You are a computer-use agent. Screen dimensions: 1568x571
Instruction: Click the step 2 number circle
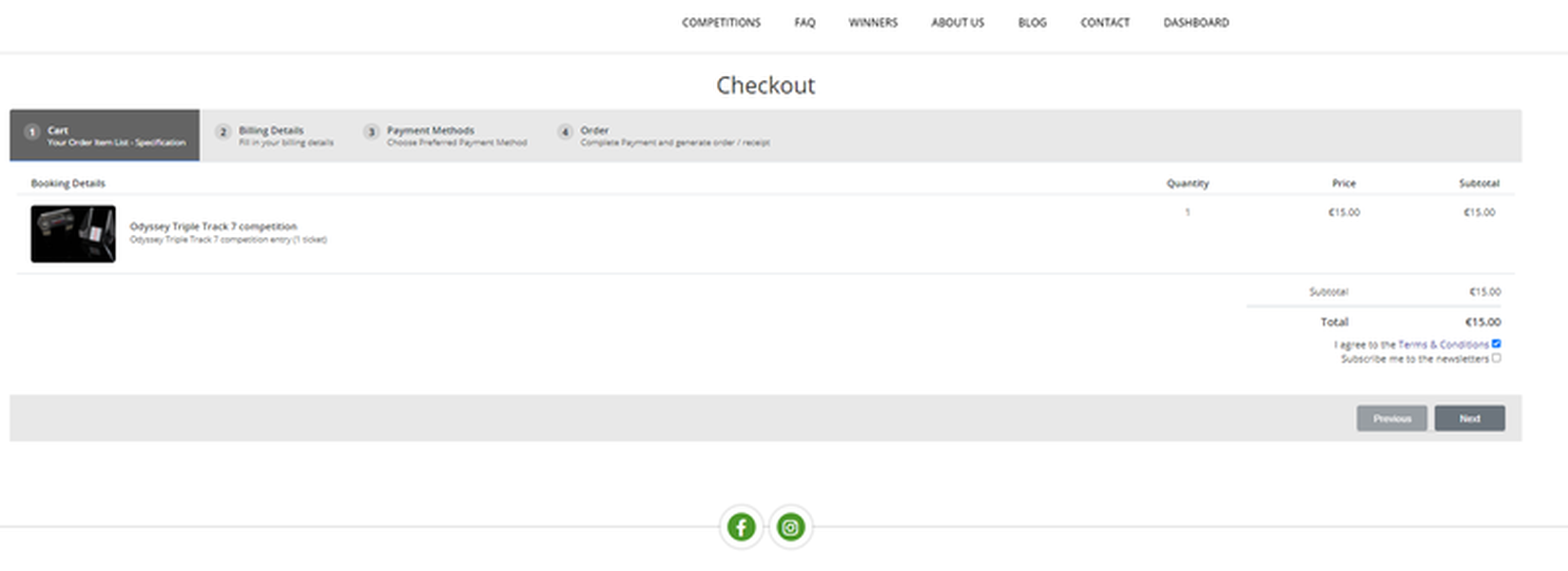click(x=223, y=132)
